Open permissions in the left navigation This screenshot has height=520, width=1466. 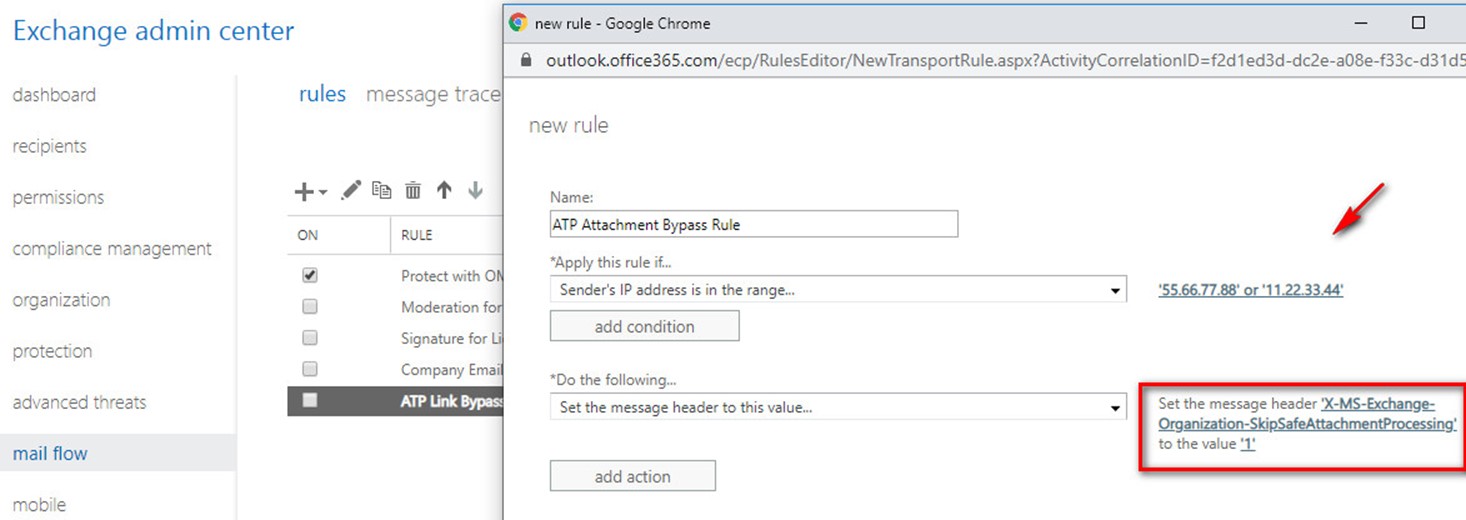pos(58,197)
